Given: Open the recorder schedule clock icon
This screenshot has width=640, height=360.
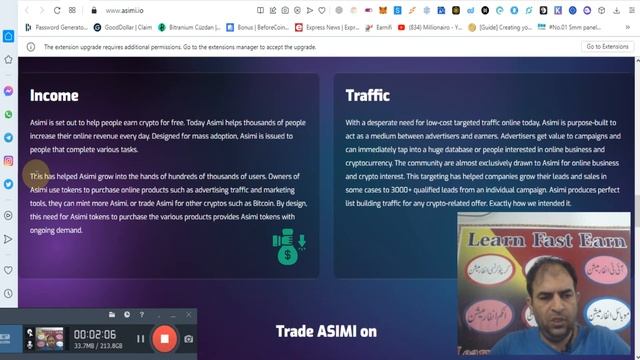Looking at the screenshot, I should click(x=127, y=315).
